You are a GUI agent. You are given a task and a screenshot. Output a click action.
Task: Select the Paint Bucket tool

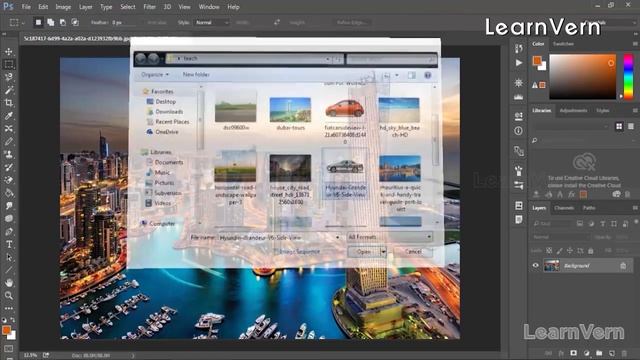(9, 193)
